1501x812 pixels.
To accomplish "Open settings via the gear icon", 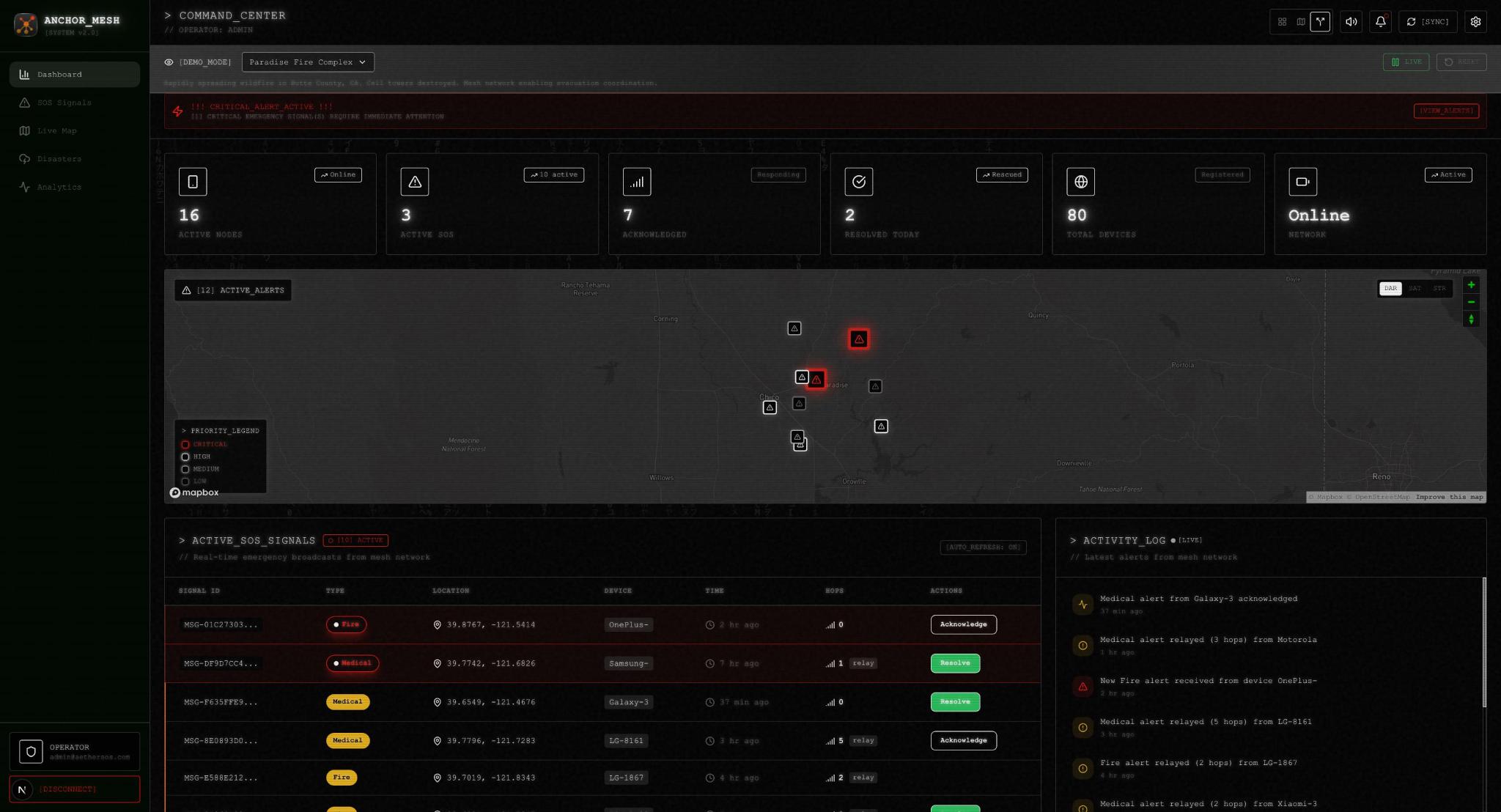I will coord(1475,22).
